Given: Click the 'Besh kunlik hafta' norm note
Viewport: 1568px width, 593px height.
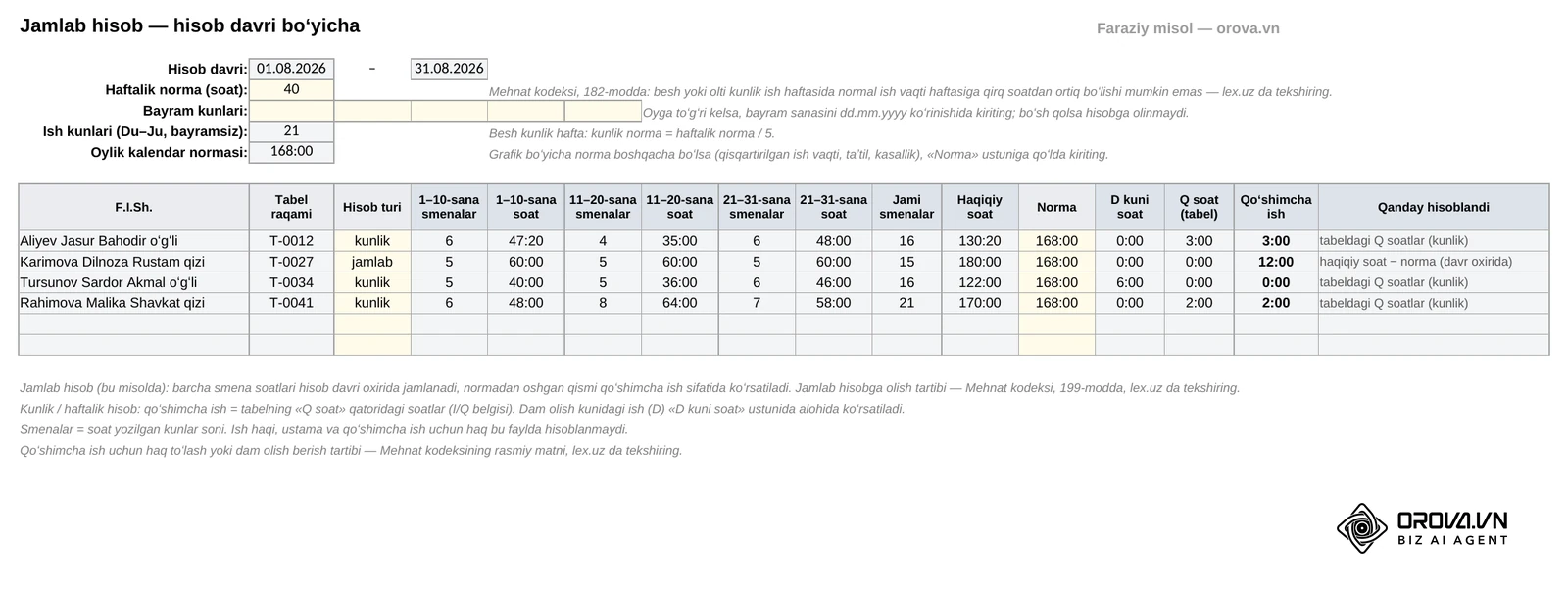Looking at the screenshot, I should (x=632, y=133).
